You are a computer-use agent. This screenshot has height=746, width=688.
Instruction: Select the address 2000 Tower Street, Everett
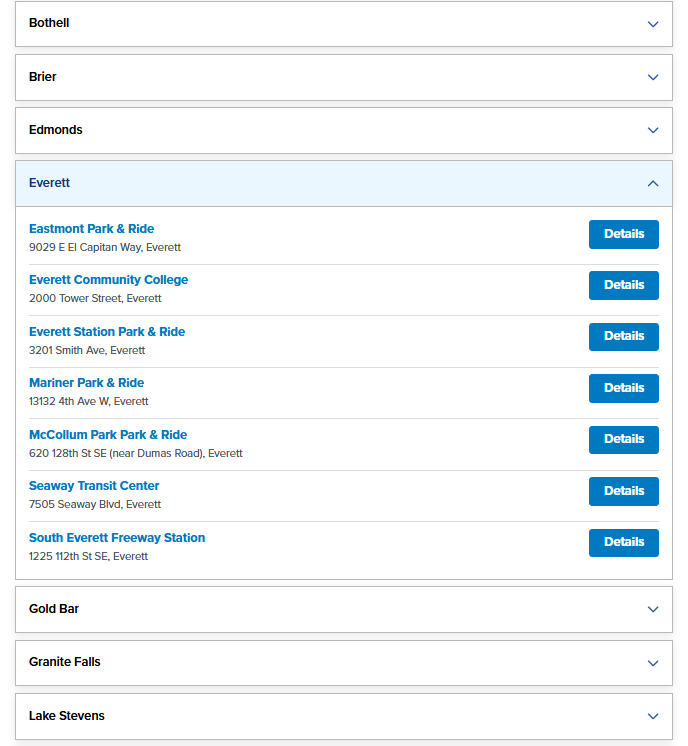click(x=95, y=298)
